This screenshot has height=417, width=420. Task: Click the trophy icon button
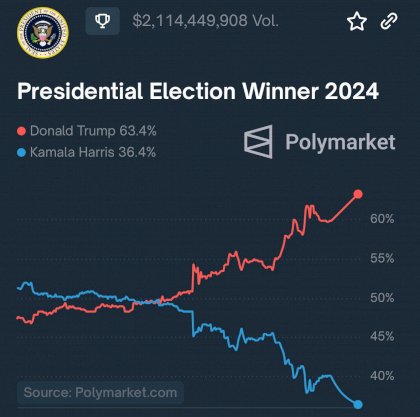tap(102, 21)
